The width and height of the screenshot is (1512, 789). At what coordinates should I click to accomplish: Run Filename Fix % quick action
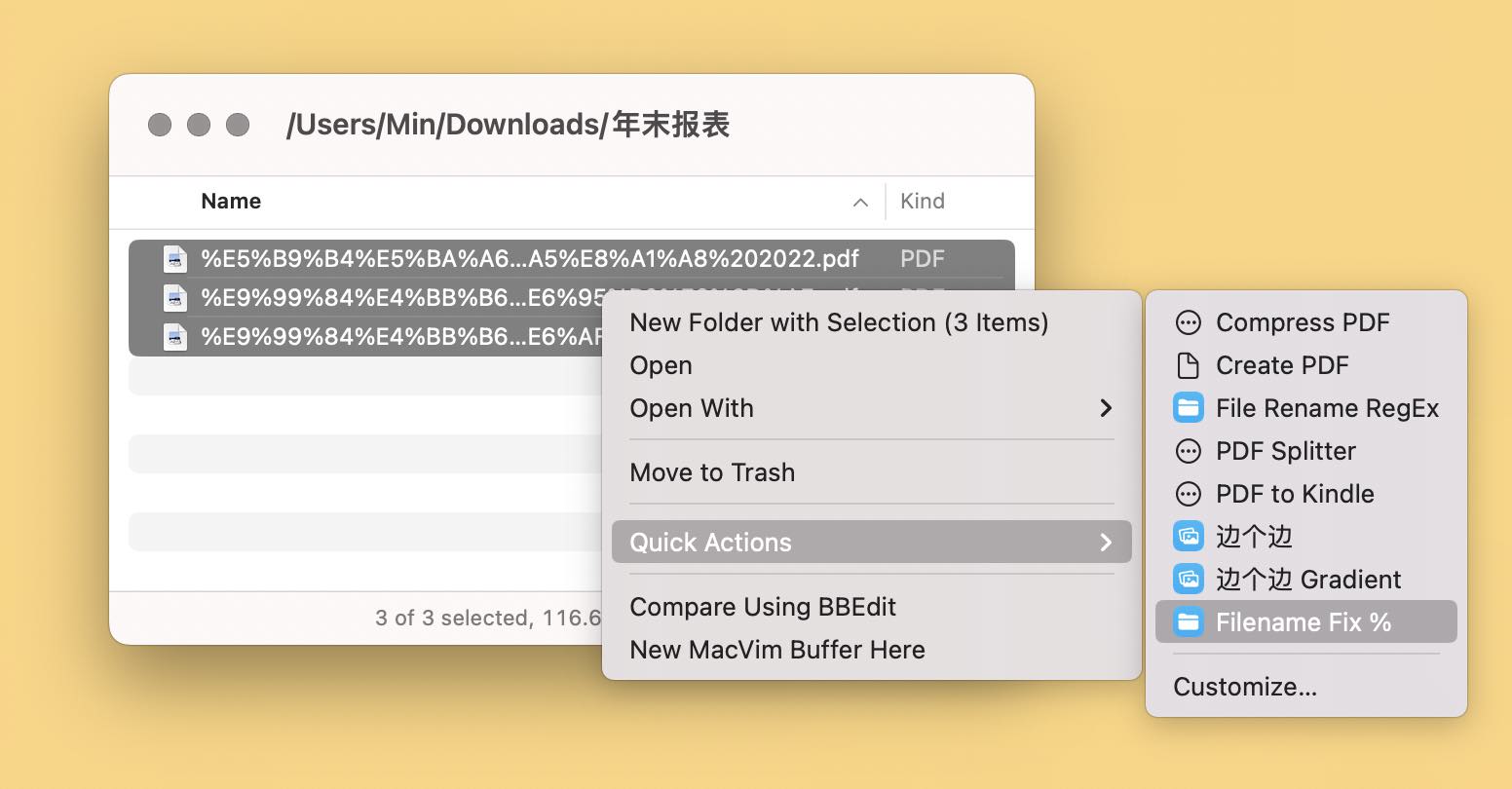pos(1305,622)
